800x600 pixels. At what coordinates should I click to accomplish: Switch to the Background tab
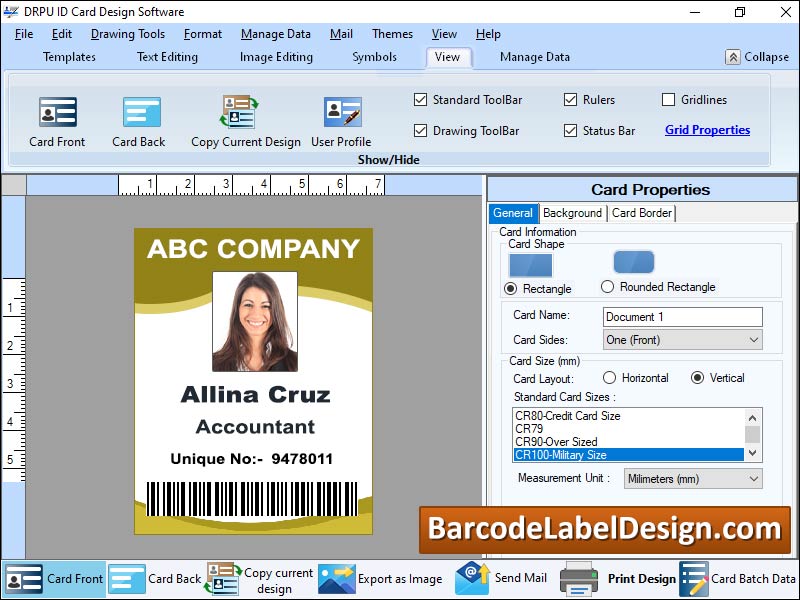pos(572,213)
